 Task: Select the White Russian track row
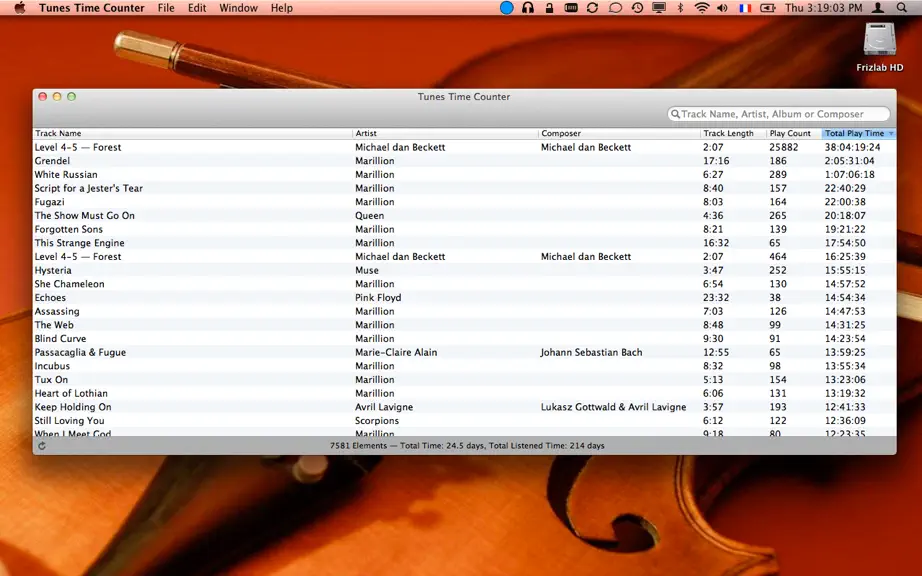pyautogui.click(x=465, y=175)
